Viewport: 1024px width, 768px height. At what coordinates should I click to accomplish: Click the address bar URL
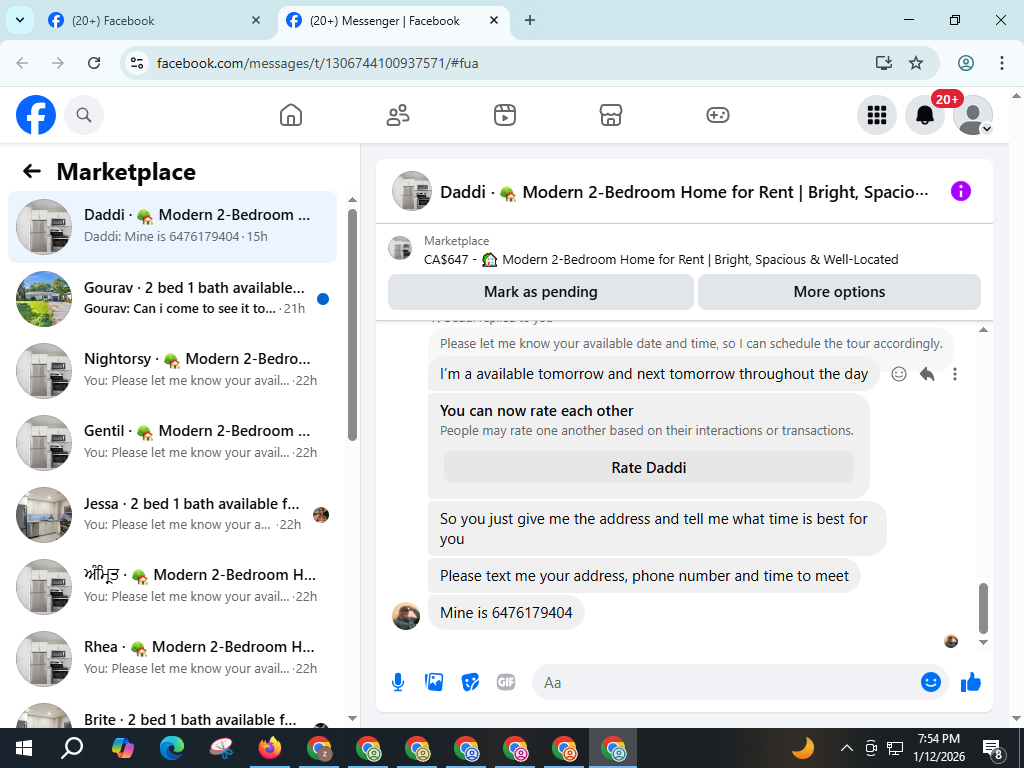tap(317, 63)
